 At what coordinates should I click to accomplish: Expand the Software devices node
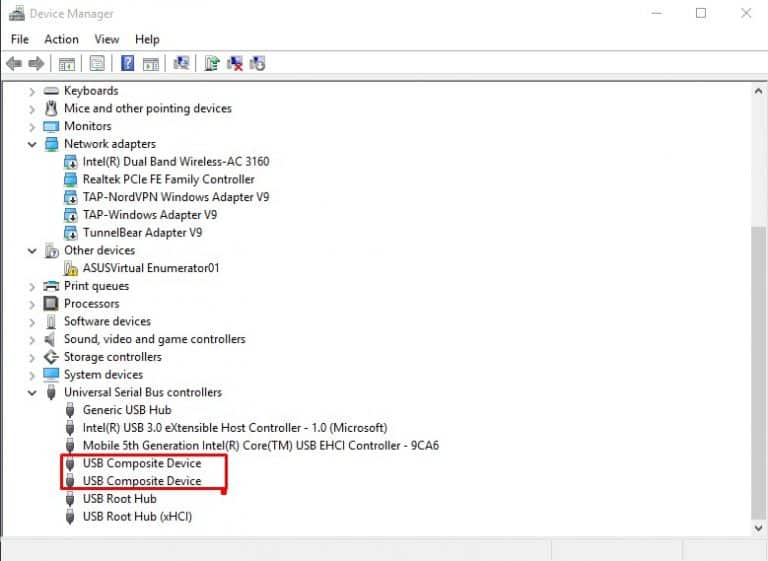32,322
